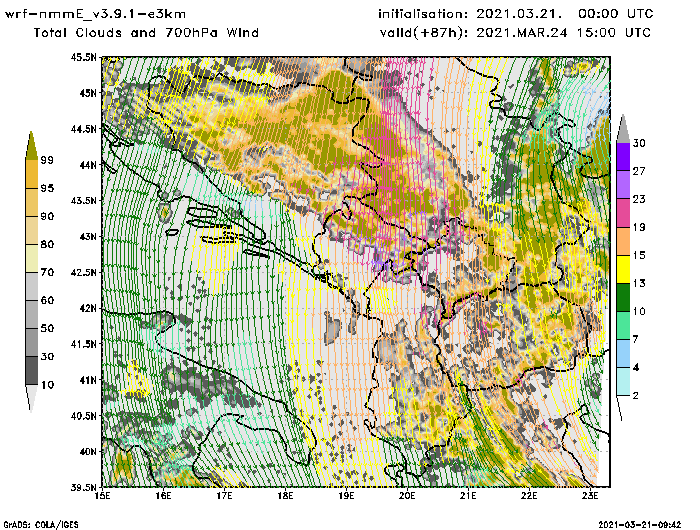Click the '95' value on the cloud legend
This screenshot has height=530, width=700.
point(47,188)
